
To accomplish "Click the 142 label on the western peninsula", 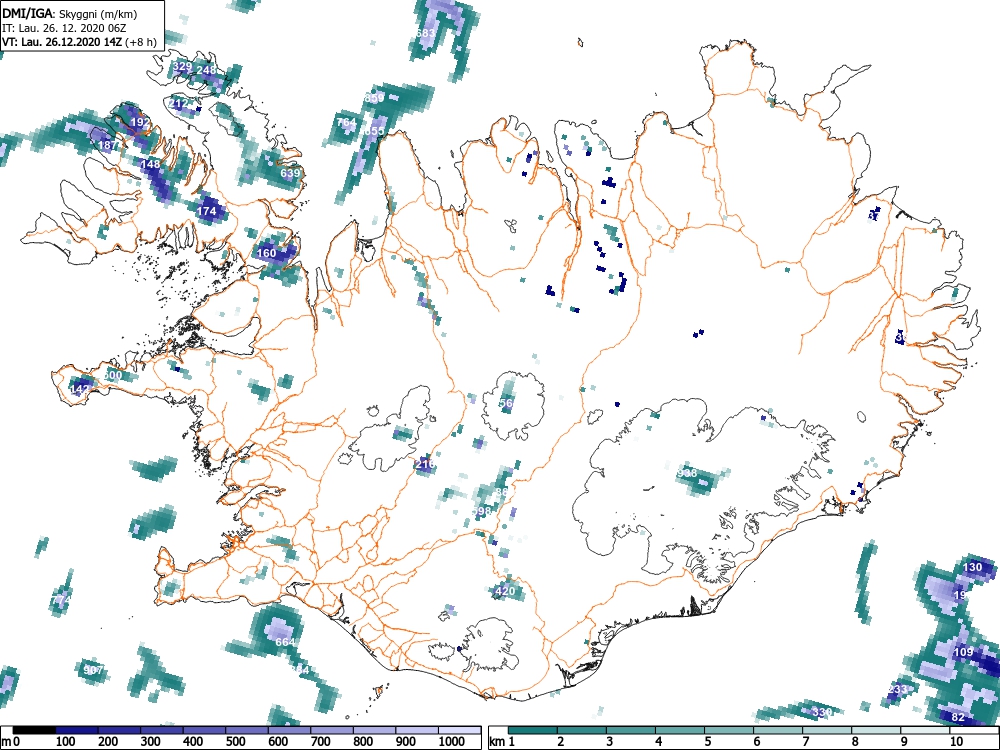I will click(x=80, y=388).
